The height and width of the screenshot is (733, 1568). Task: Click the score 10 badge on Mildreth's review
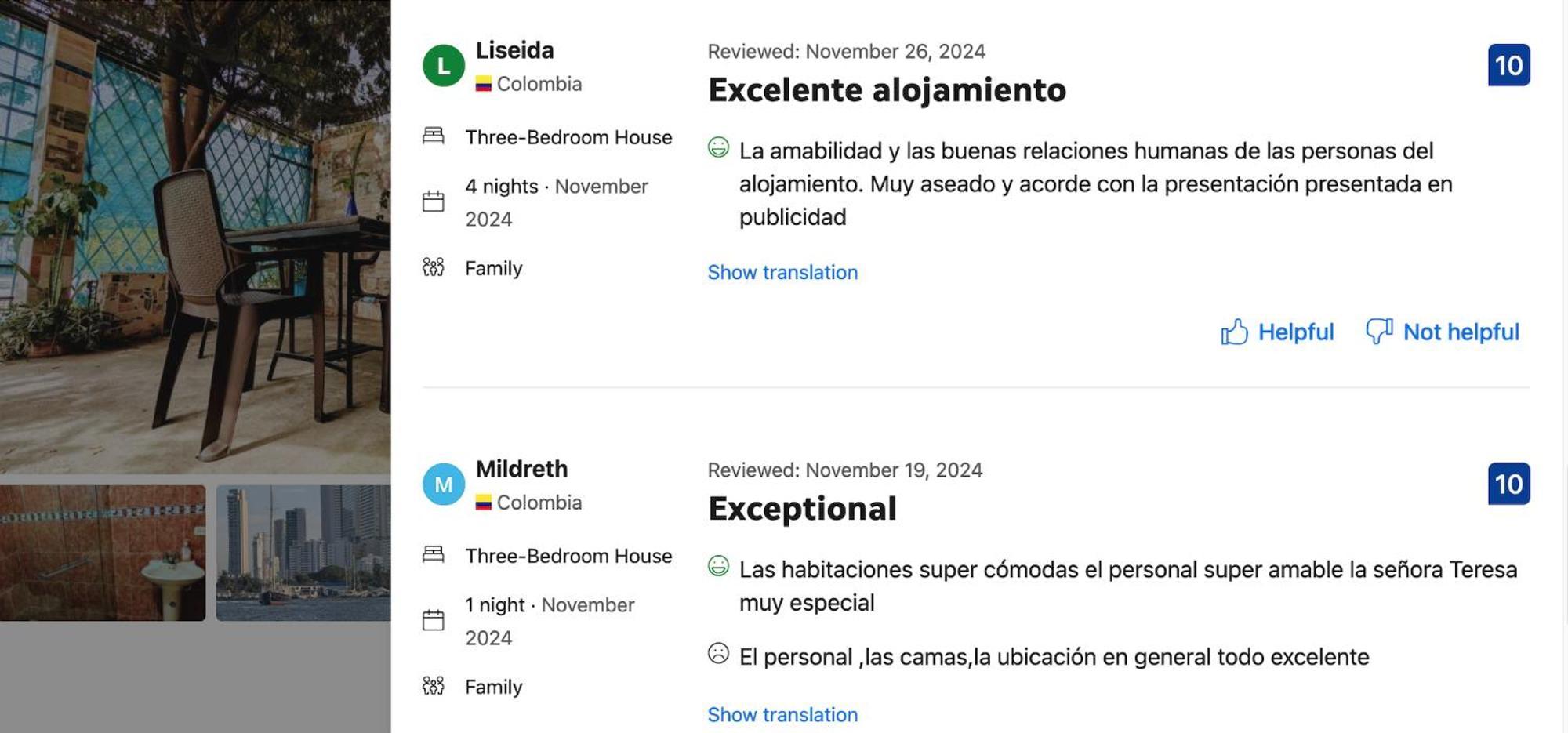click(x=1508, y=484)
